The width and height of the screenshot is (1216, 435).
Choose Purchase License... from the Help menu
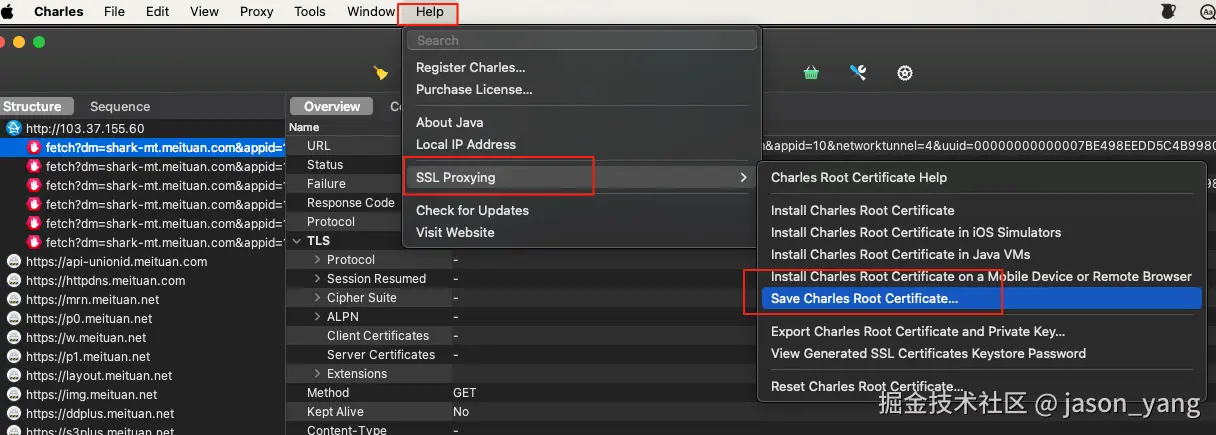tap(582, 90)
